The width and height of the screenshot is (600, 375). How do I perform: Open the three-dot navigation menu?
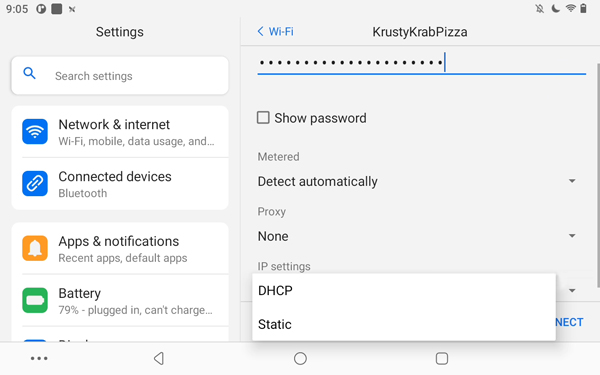point(39,359)
